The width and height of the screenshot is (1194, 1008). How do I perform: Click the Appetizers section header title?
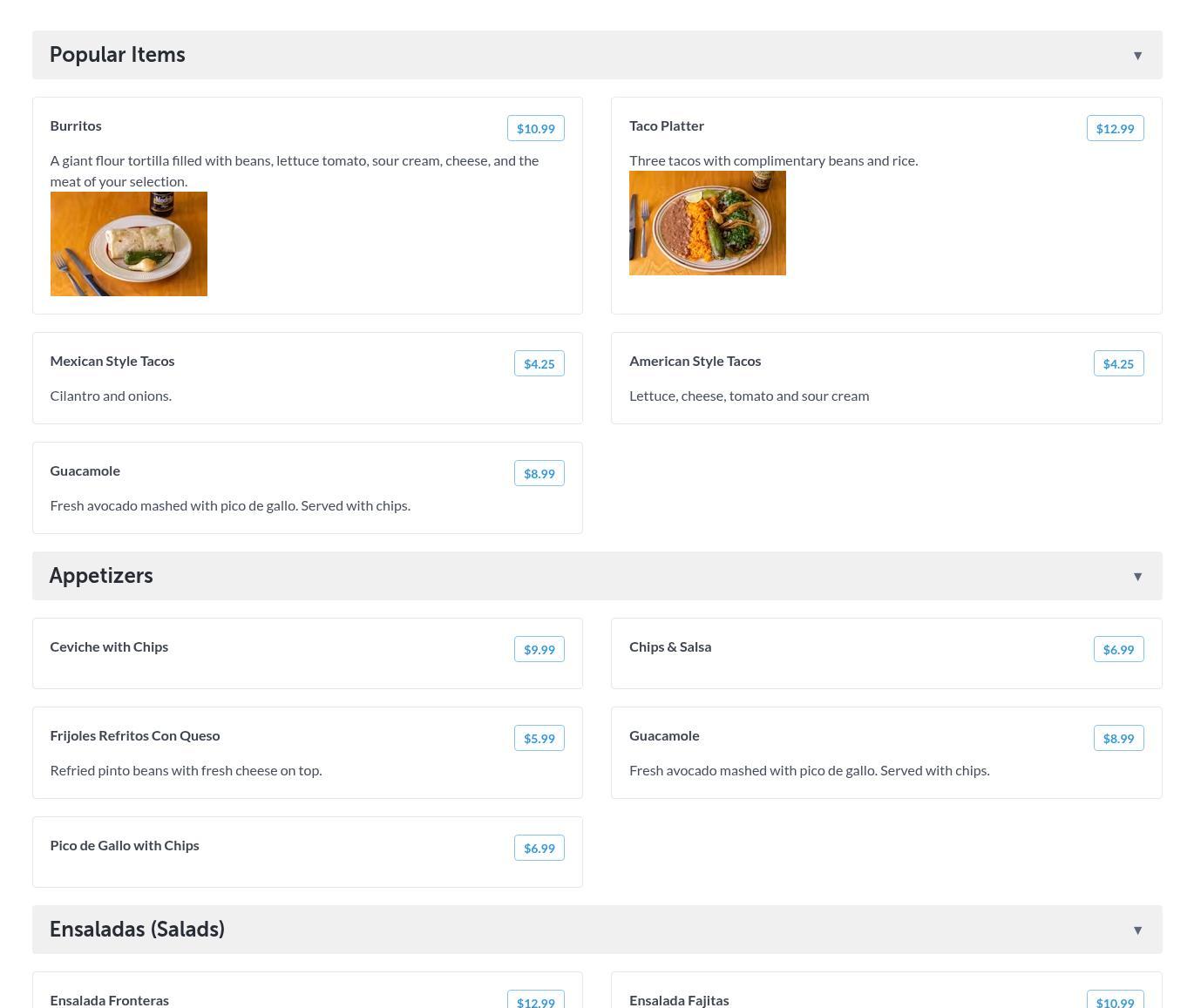pos(101,576)
